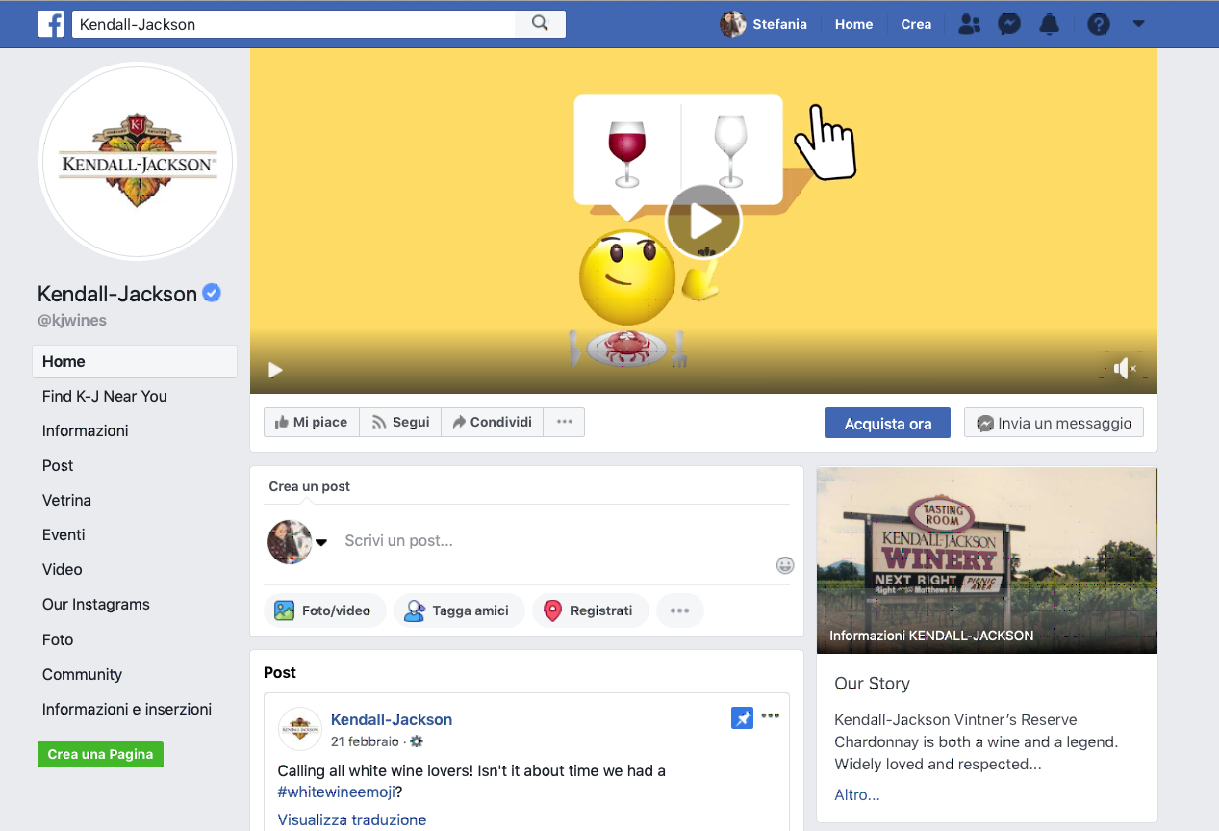1219x831 pixels.
Task: Open the Informazioni sidebar section
Action: (85, 431)
